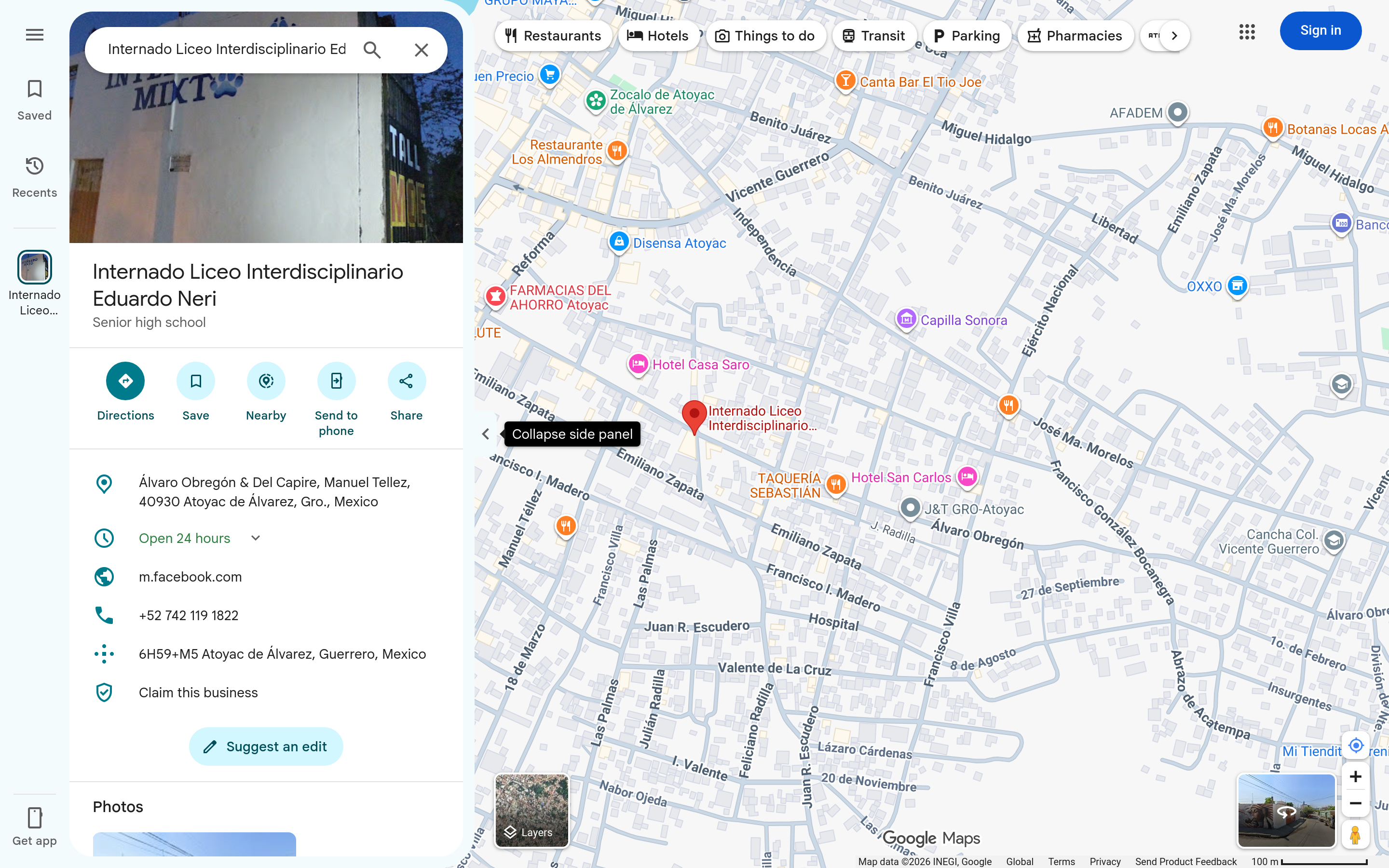Show your current location on map

coord(1356,745)
